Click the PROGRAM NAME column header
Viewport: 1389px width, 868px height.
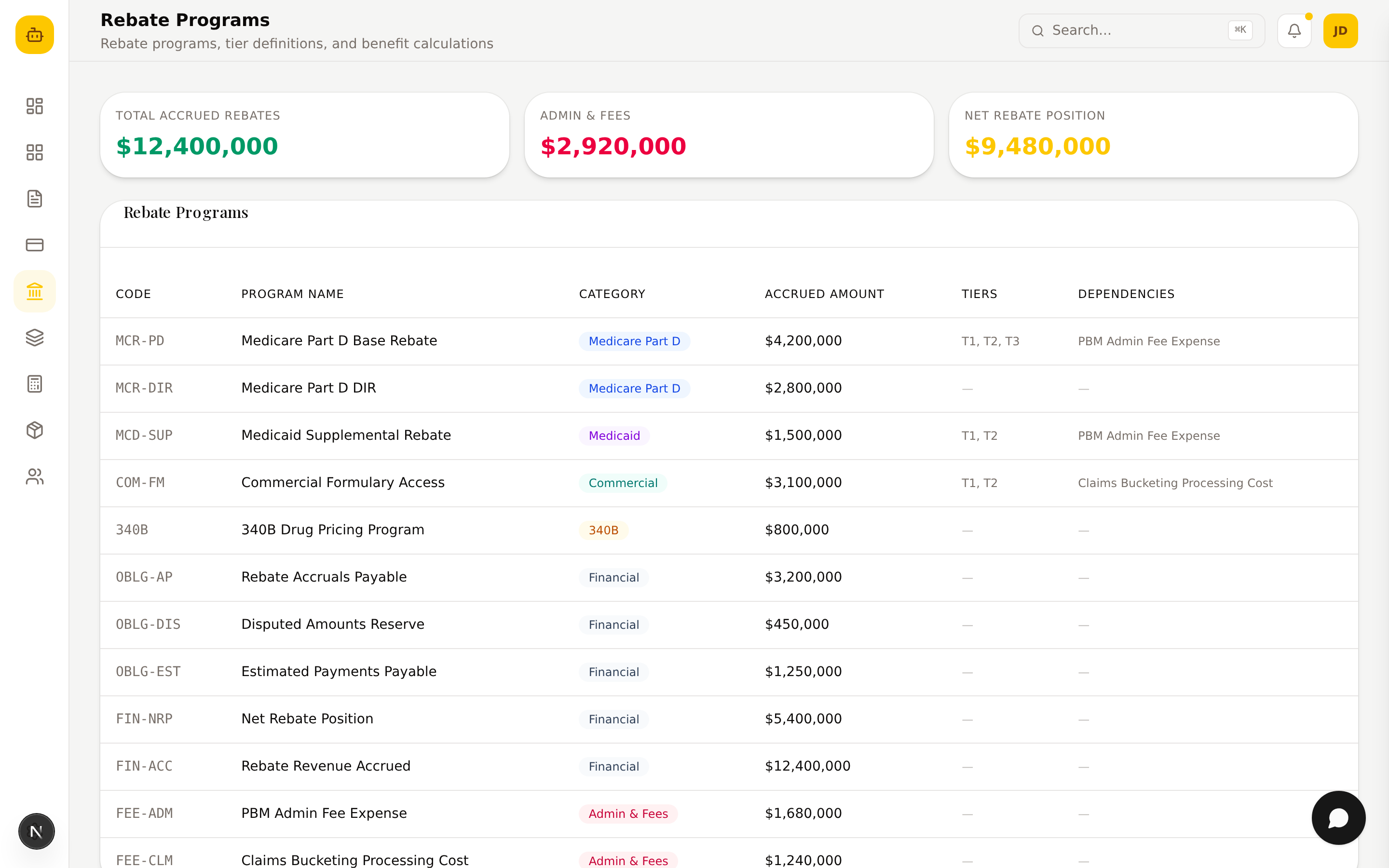[x=292, y=294]
